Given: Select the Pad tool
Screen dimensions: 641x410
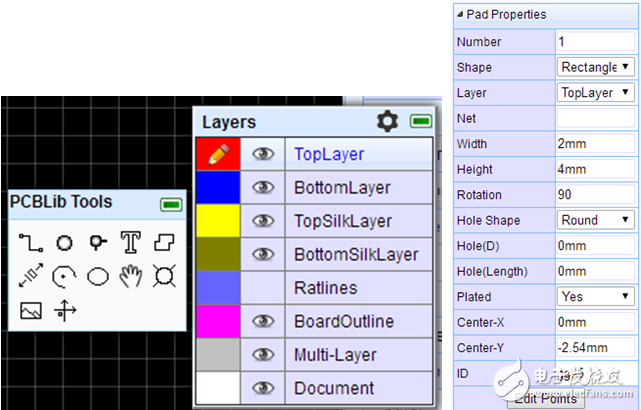Looking at the screenshot, I should [x=64, y=242].
